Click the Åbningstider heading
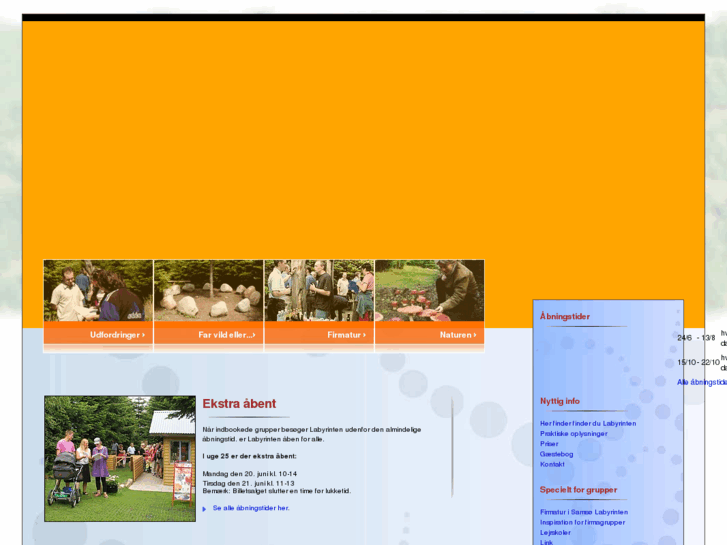The image size is (727, 545). pyautogui.click(x=565, y=316)
